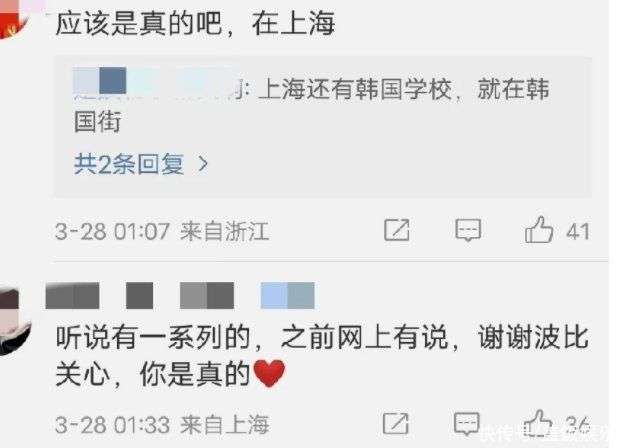Tap the timestamp 3-28 01:33 来自上海

[x=163, y=425]
